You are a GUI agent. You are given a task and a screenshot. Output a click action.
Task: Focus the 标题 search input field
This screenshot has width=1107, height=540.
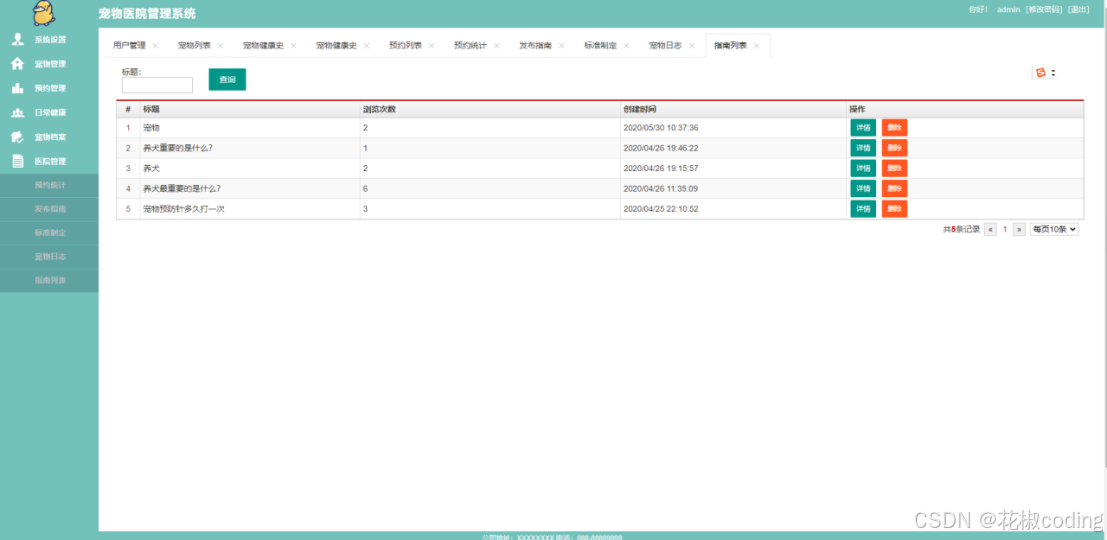(x=157, y=85)
